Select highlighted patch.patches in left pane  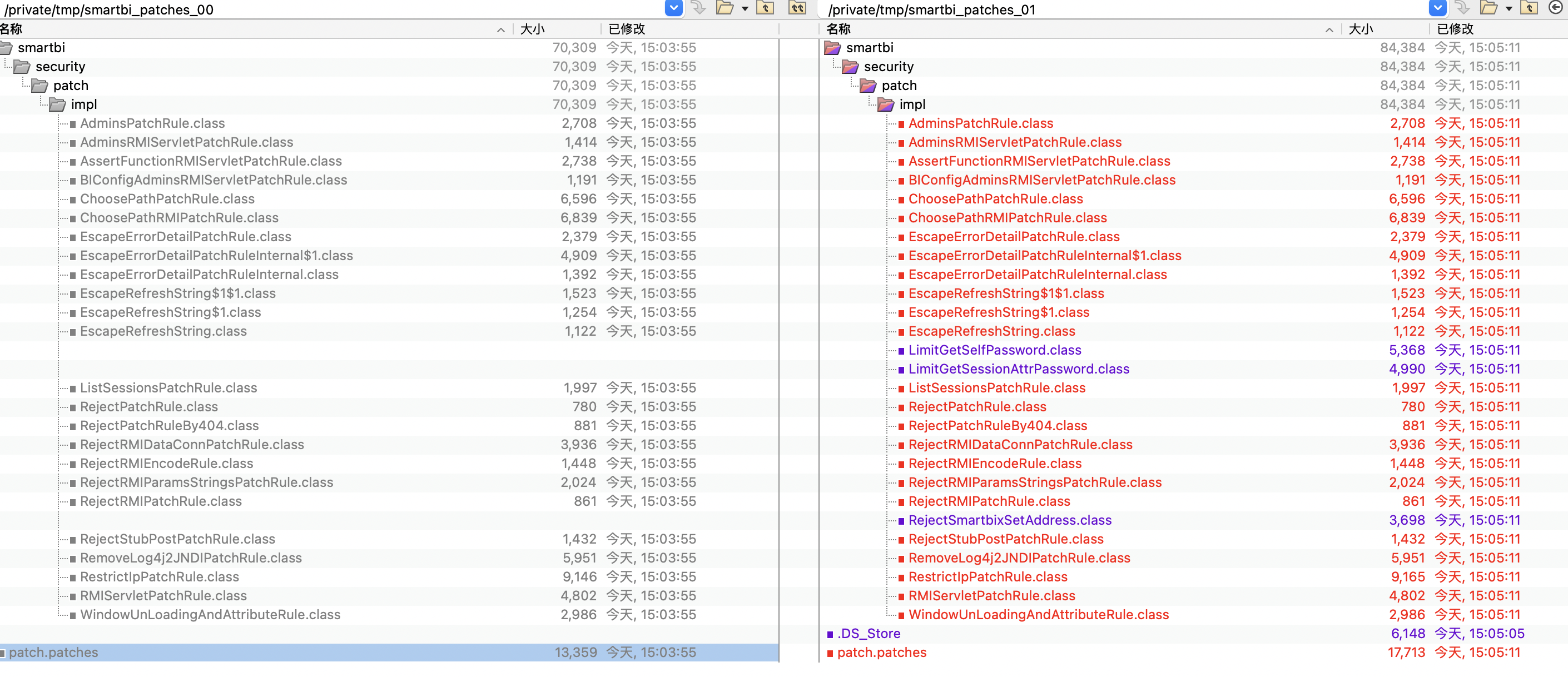click(x=53, y=652)
